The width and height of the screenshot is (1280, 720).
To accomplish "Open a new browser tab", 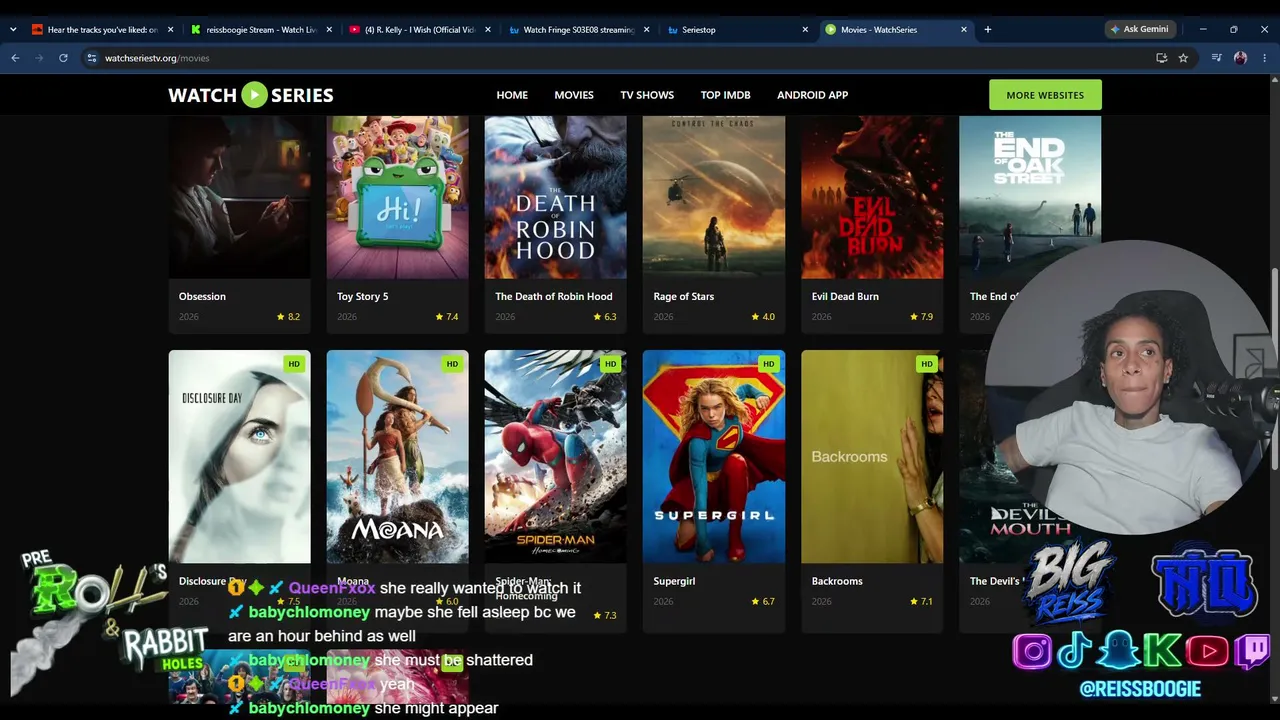I will coord(988,30).
